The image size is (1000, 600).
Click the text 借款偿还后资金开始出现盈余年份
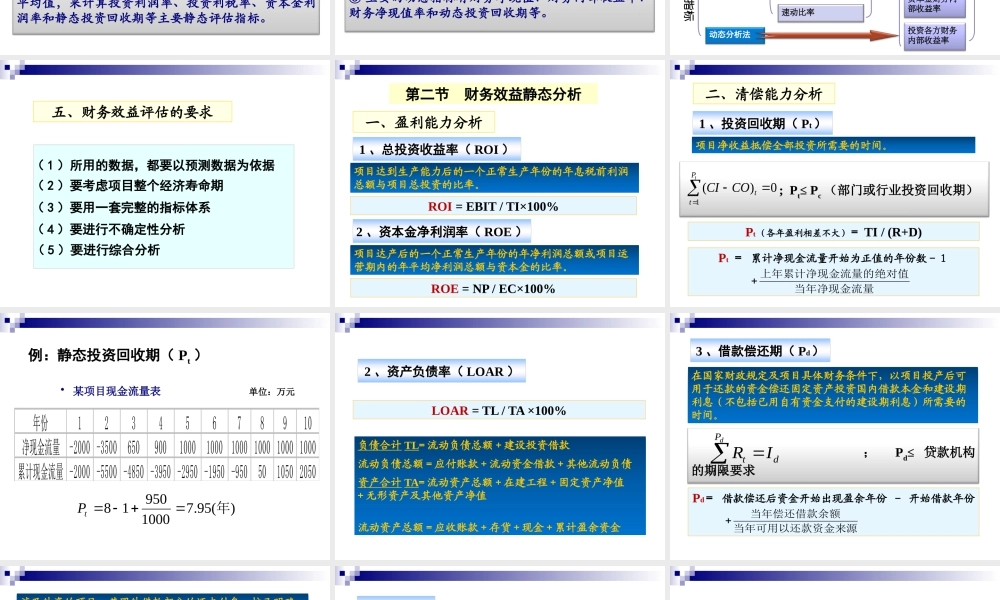pos(804,499)
